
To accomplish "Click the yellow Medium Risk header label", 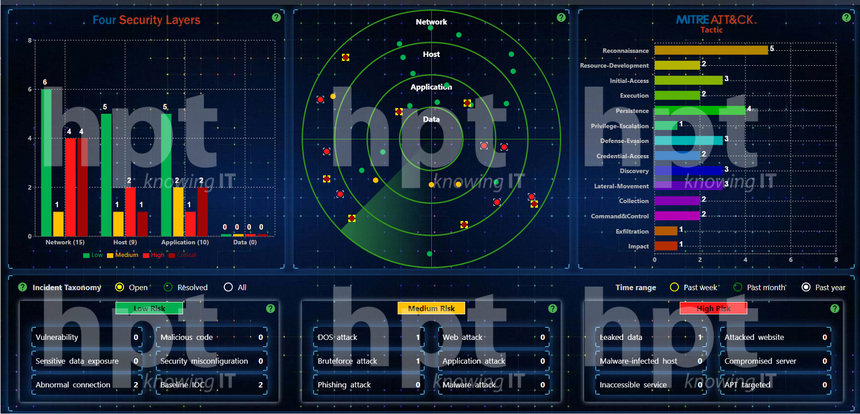I will point(432,309).
